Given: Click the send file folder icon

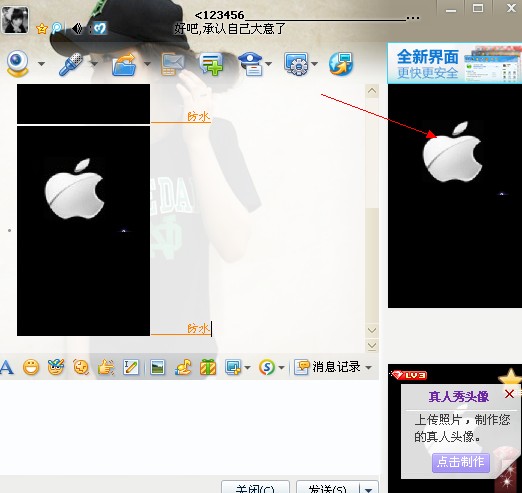Looking at the screenshot, I should pos(124,64).
